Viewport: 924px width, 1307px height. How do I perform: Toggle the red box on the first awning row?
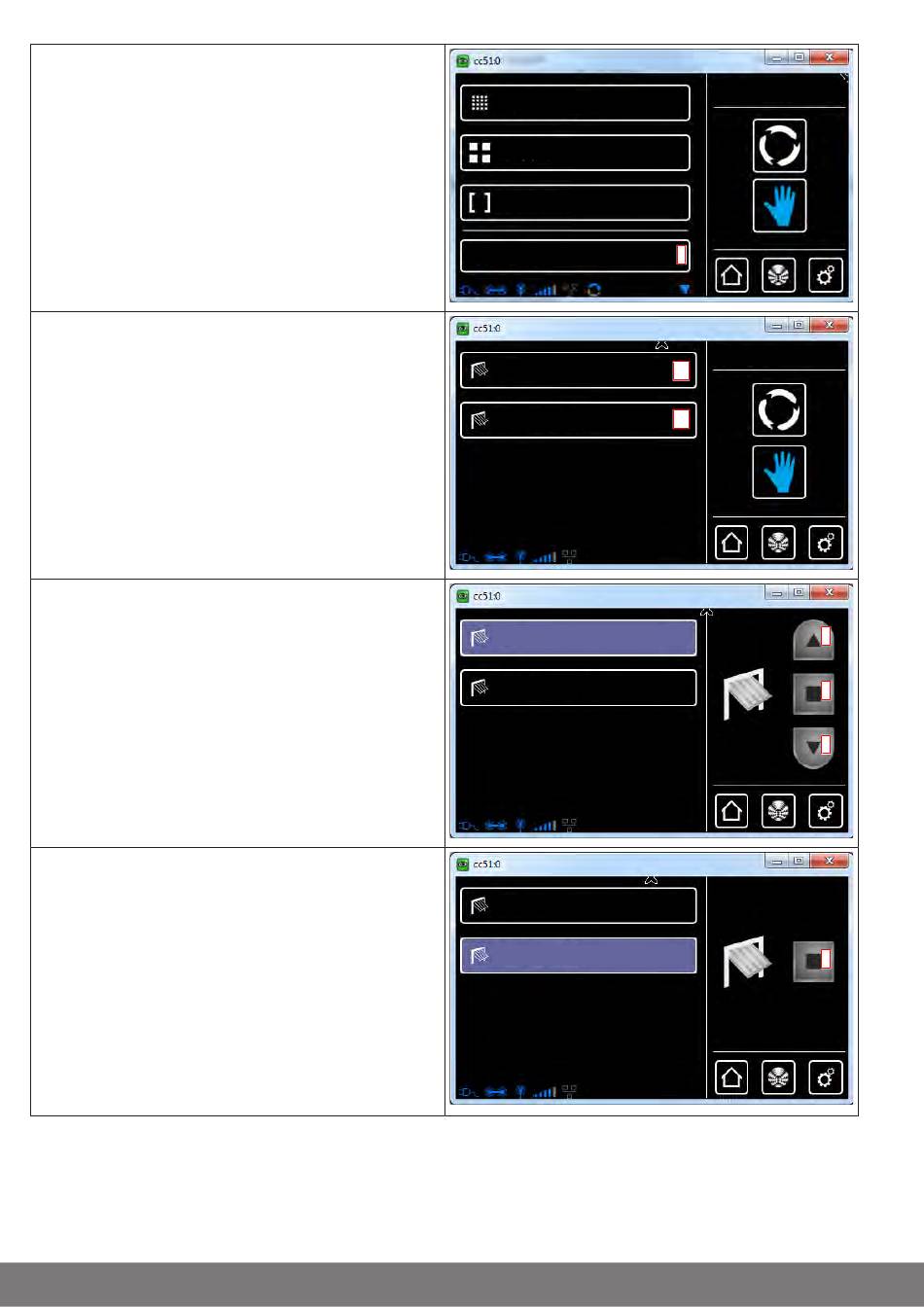(681, 371)
